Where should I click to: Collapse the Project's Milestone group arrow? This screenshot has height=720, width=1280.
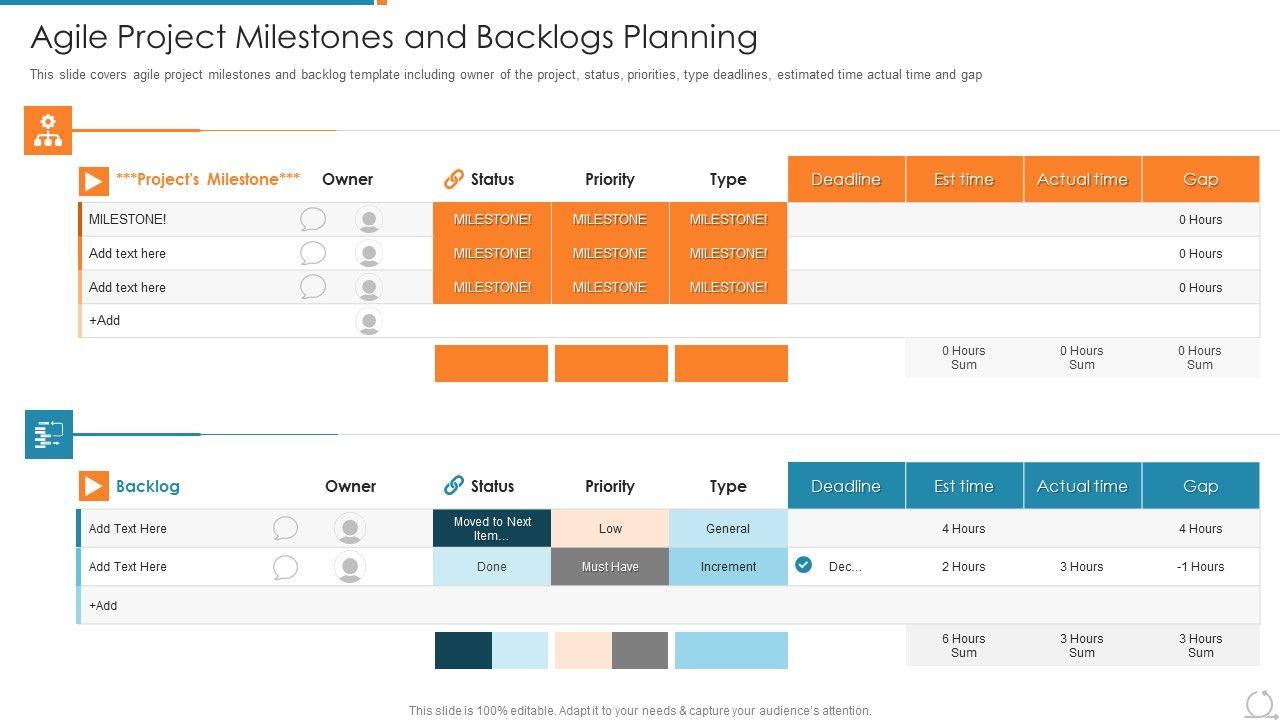[x=94, y=181]
